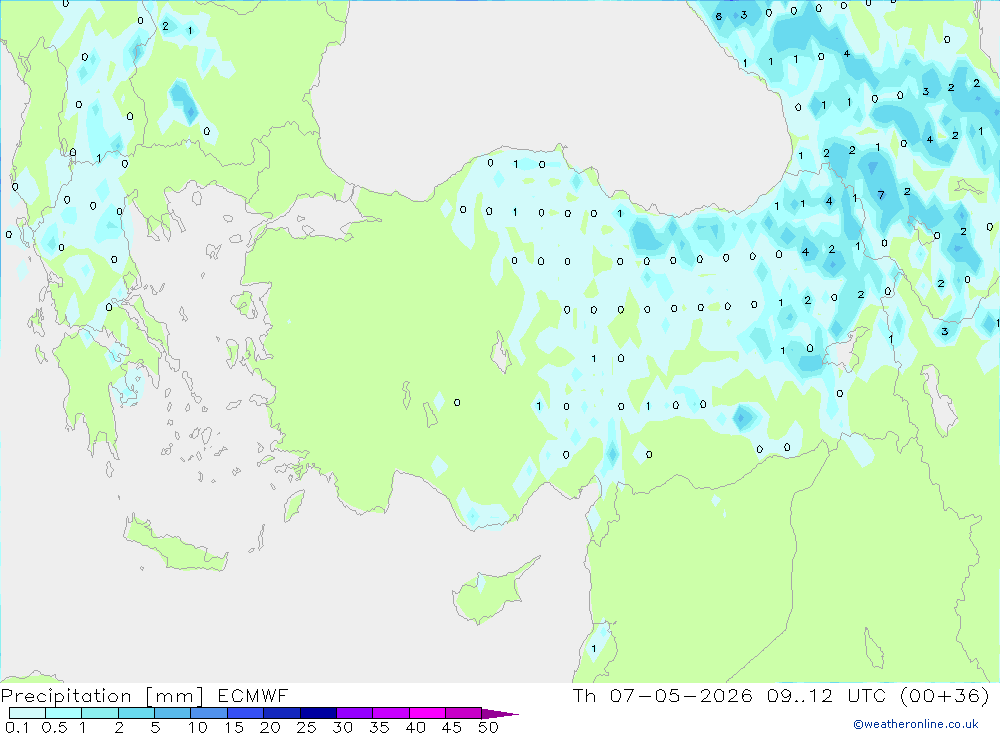Click the '40' legend scale label
This screenshot has height=733, width=1000.
[416, 727]
